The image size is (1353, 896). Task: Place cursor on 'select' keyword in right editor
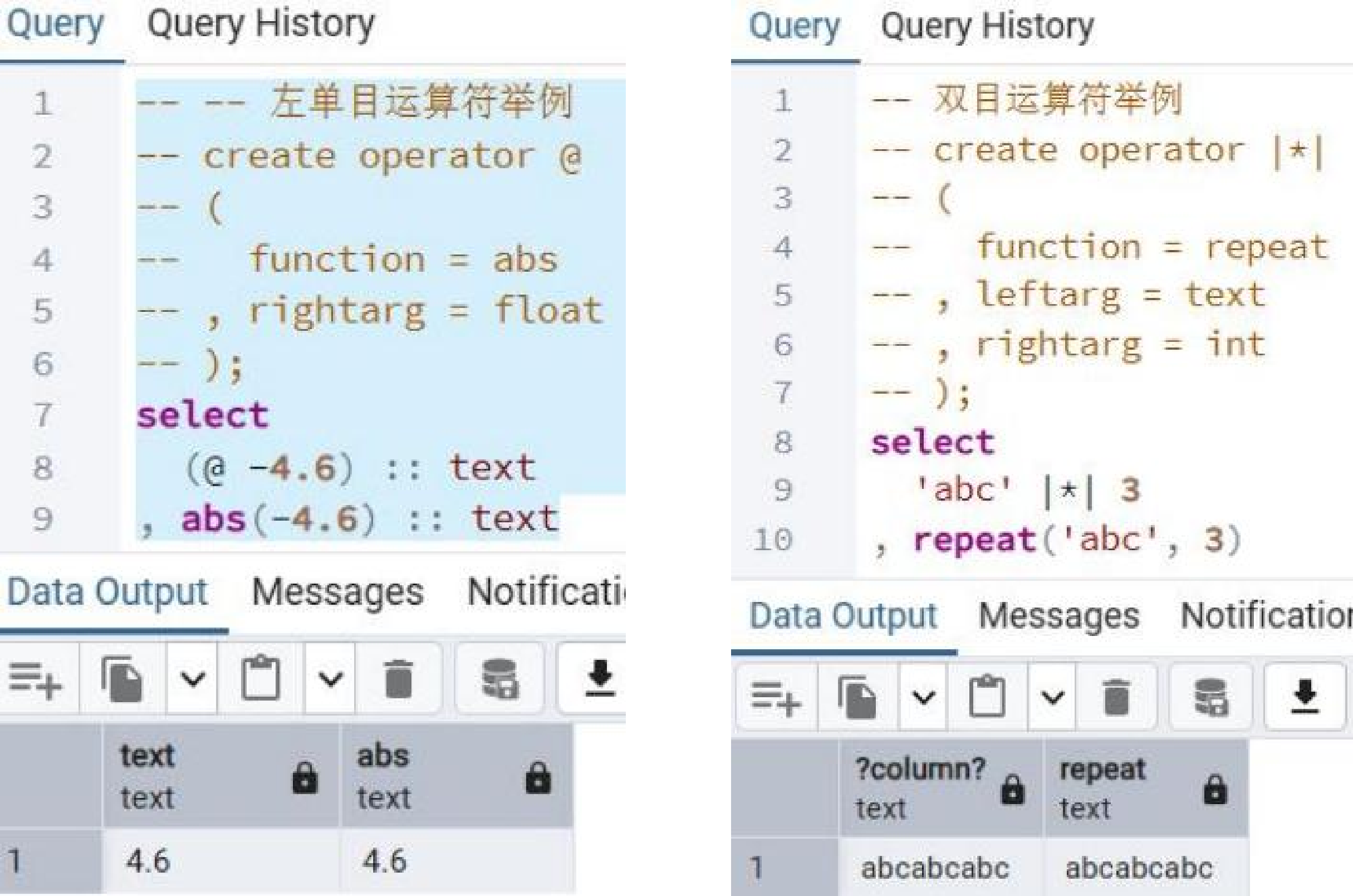(x=933, y=443)
